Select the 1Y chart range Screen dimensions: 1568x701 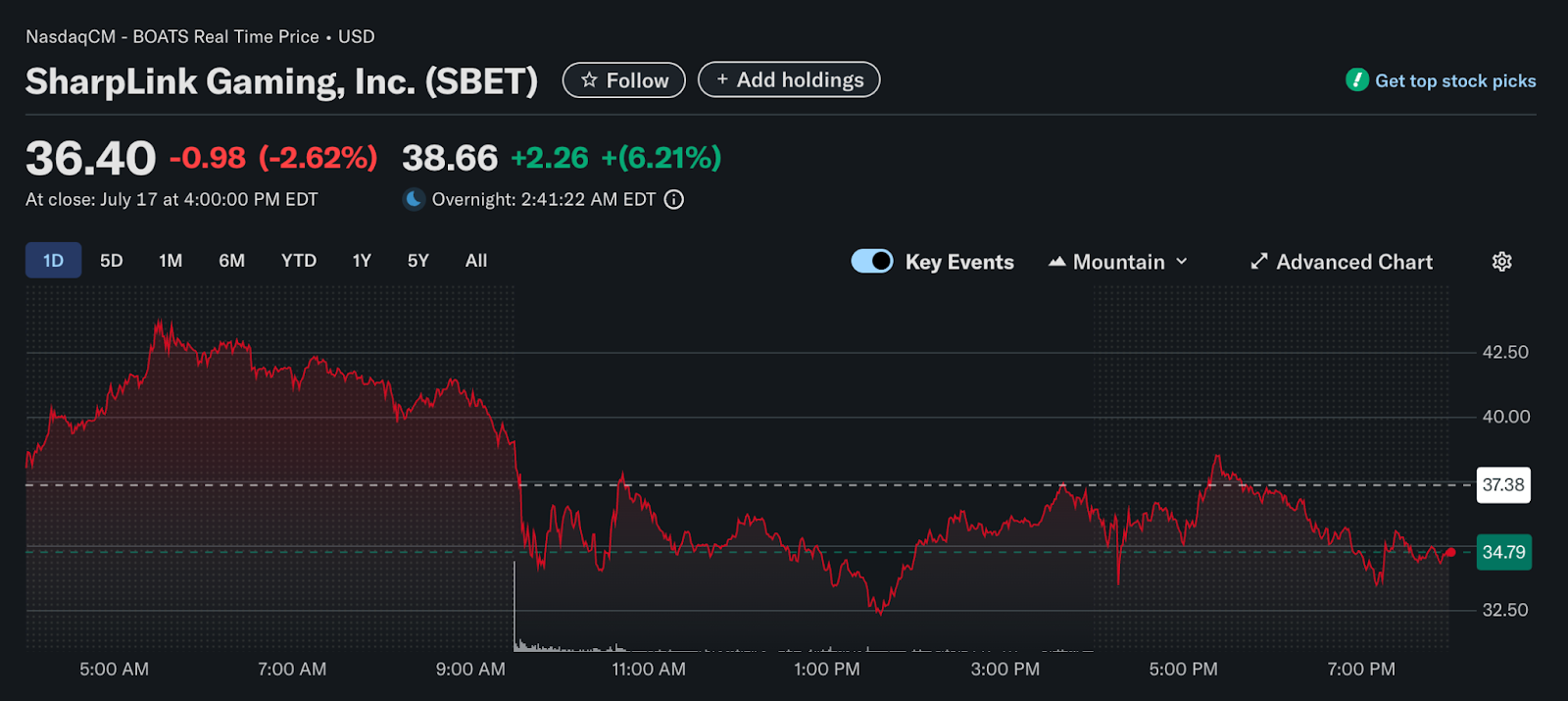(362, 261)
